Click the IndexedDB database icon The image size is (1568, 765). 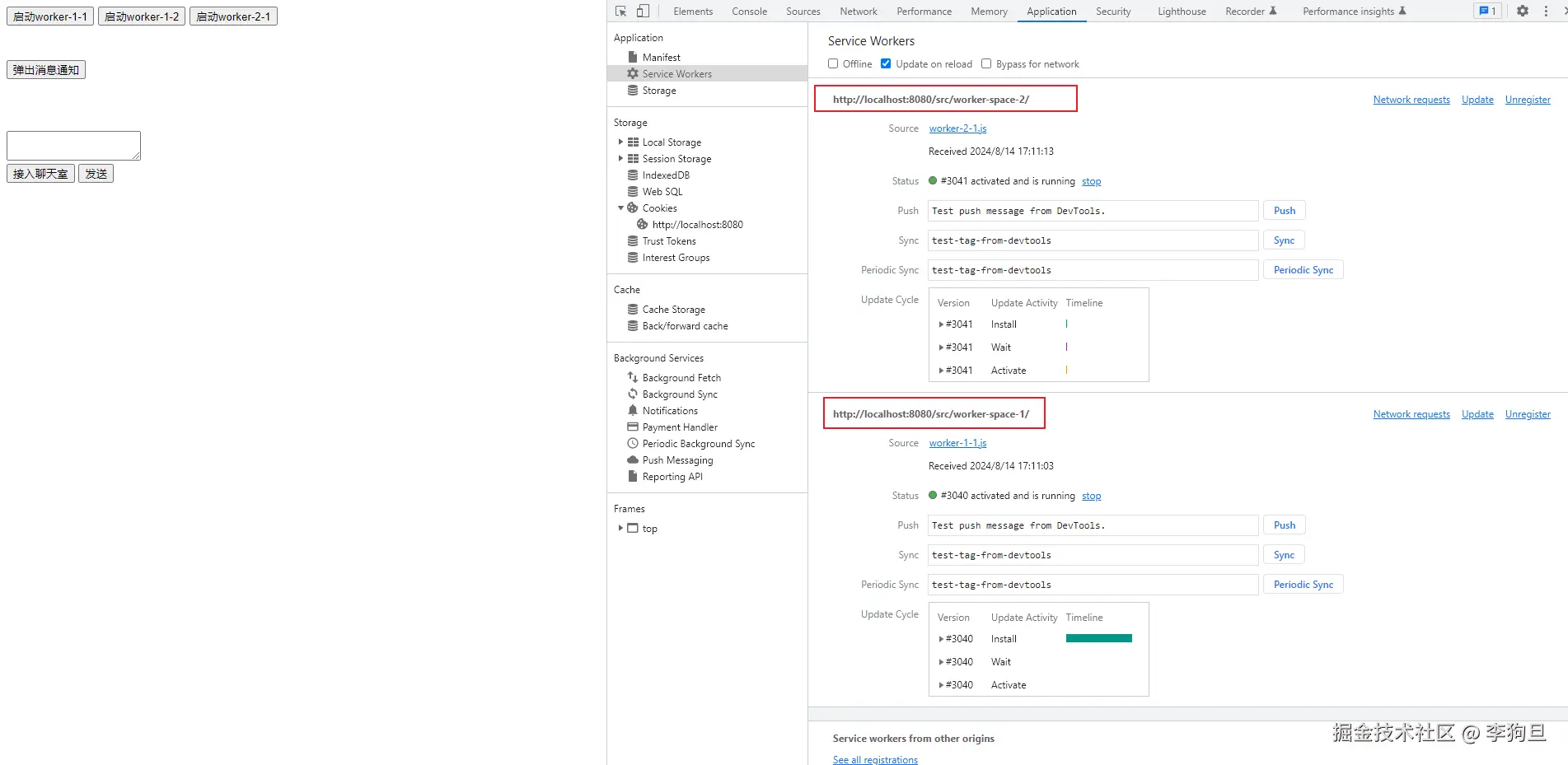633,175
